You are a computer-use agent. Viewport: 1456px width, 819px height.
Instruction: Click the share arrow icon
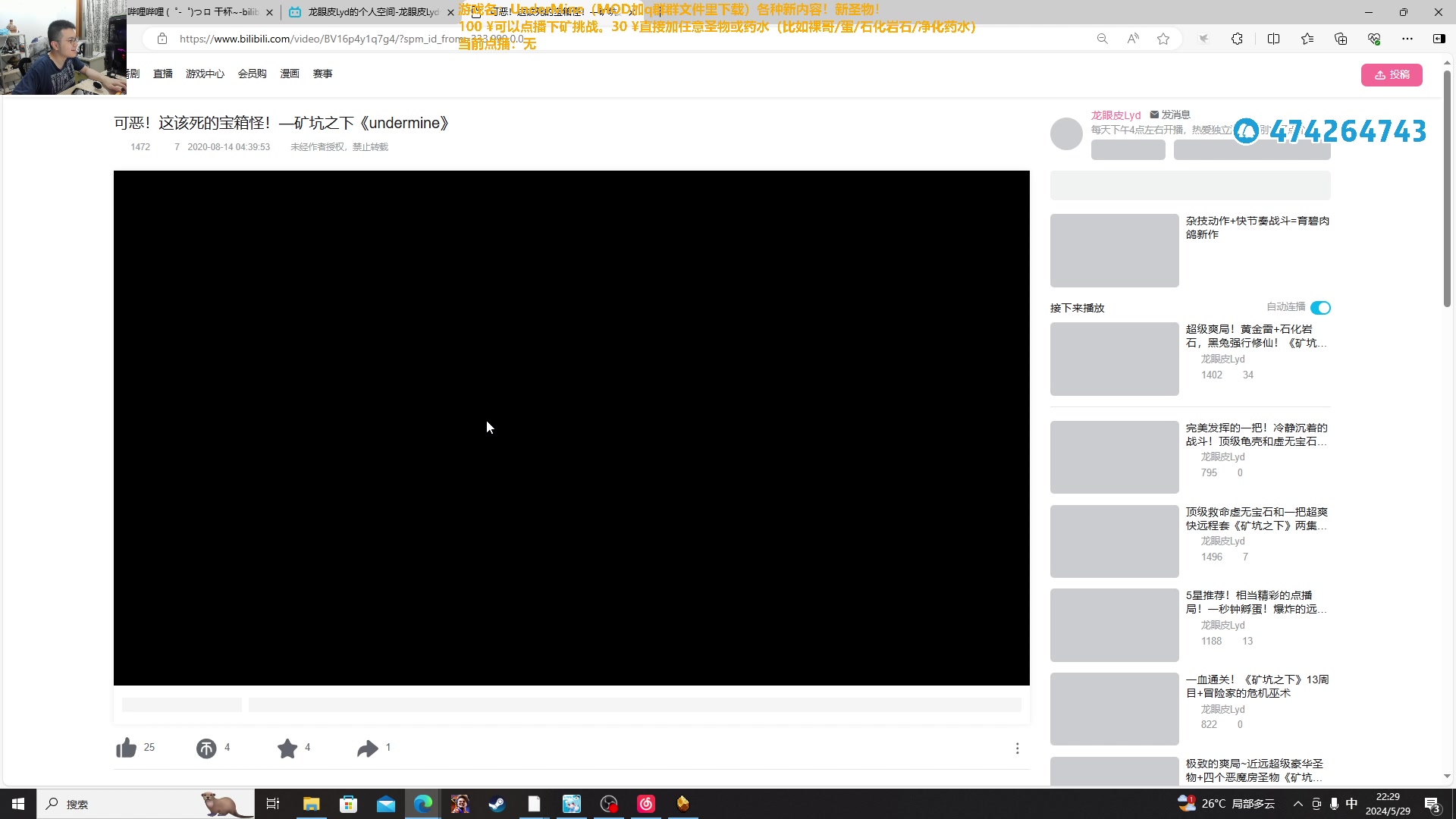pos(368,748)
